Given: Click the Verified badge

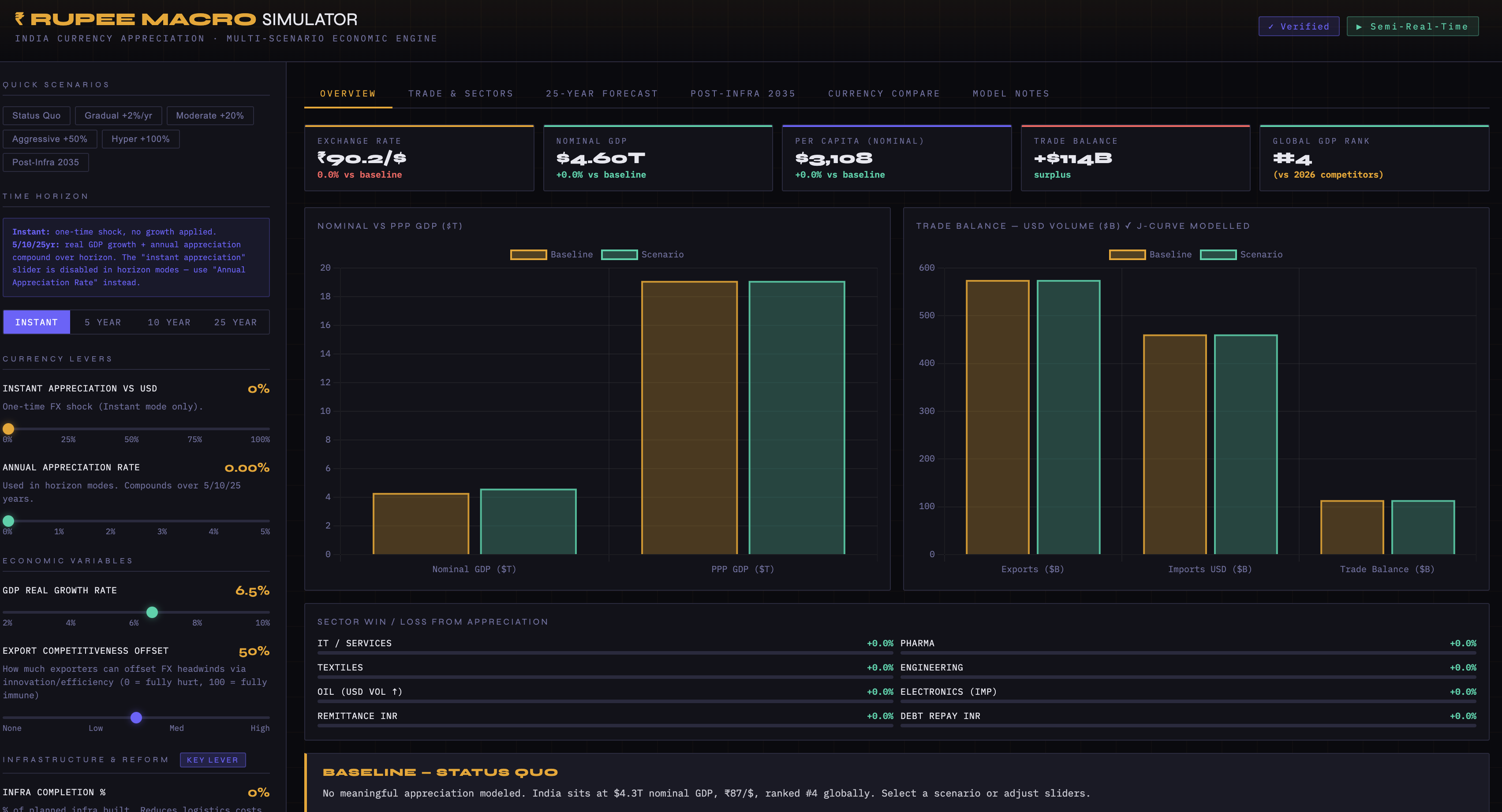Looking at the screenshot, I should click(x=1299, y=26).
